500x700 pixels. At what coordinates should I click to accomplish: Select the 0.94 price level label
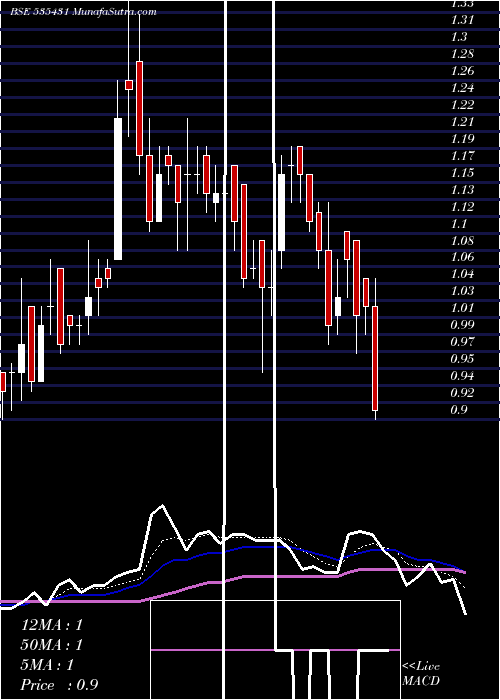tap(462, 375)
